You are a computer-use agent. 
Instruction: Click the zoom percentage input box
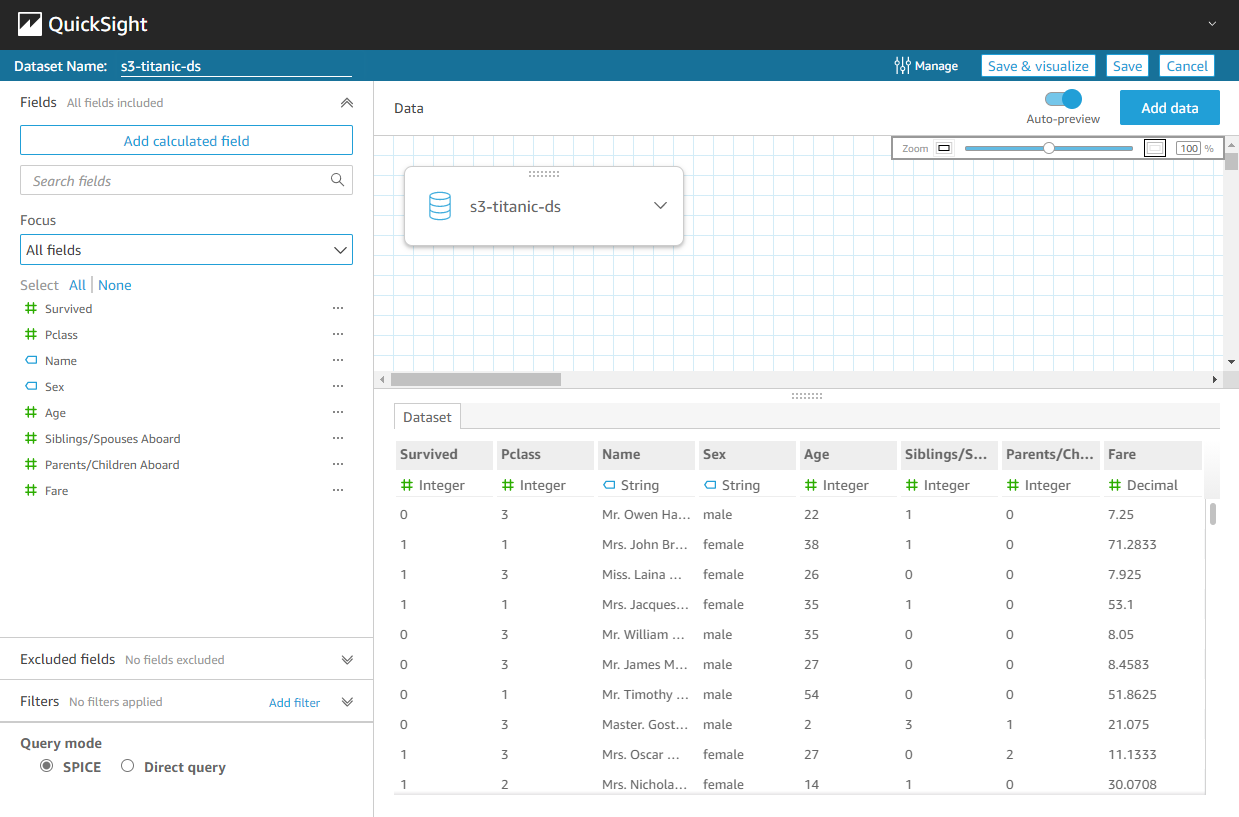click(x=1188, y=148)
